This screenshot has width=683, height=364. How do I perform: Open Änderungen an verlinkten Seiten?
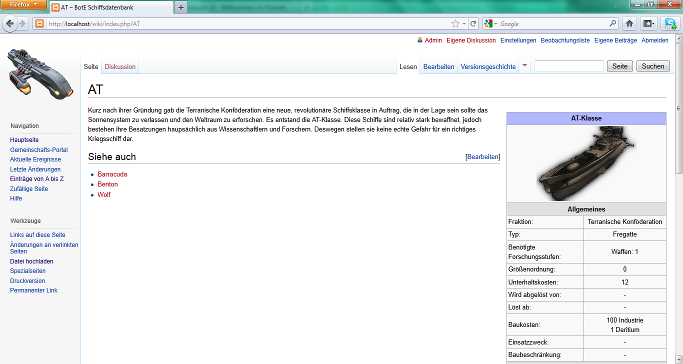pos(44,248)
